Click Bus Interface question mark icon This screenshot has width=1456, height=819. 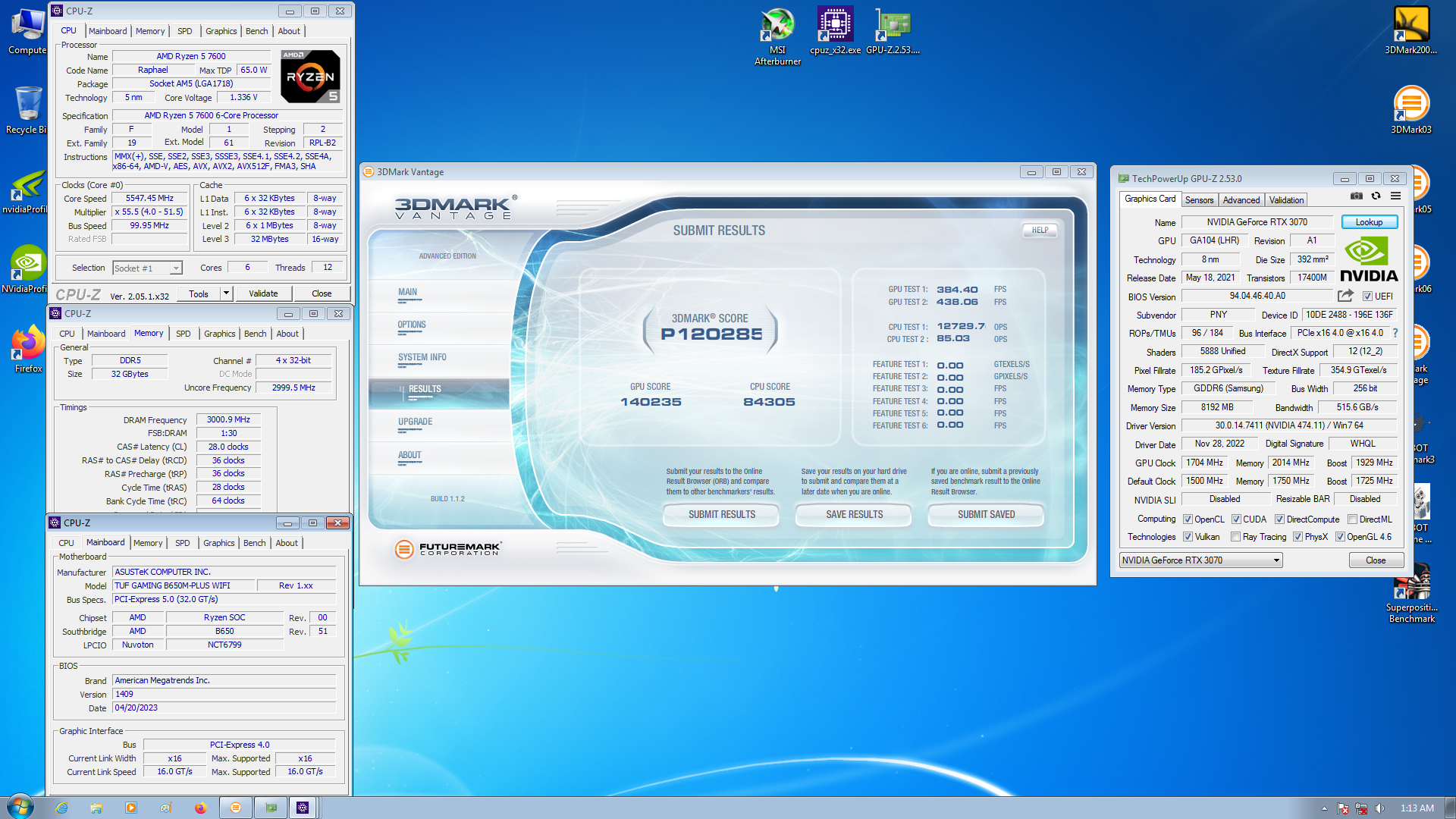tap(1395, 333)
